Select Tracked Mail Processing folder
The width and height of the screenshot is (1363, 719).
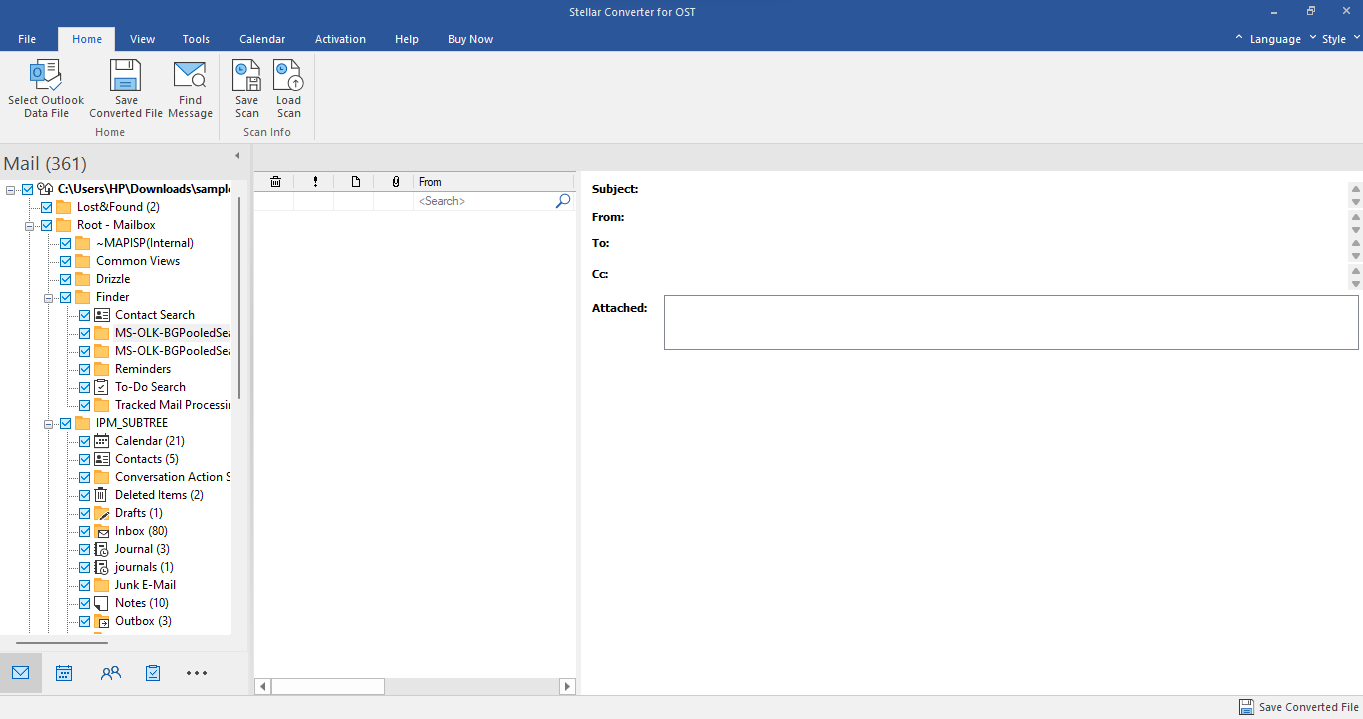pyautogui.click(x=172, y=405)
